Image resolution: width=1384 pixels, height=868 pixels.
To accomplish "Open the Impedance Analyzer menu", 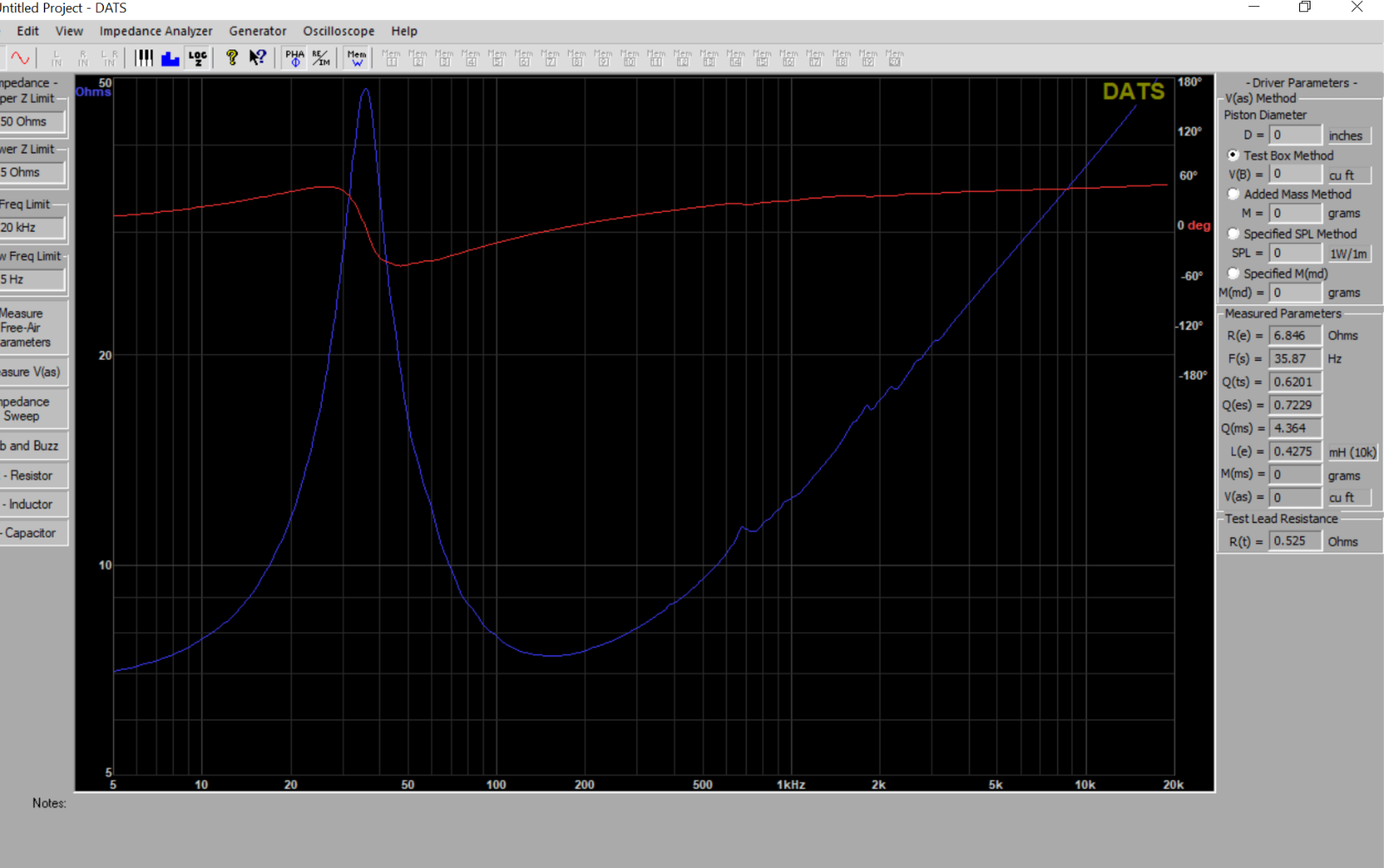I will (x=156, y=31).
